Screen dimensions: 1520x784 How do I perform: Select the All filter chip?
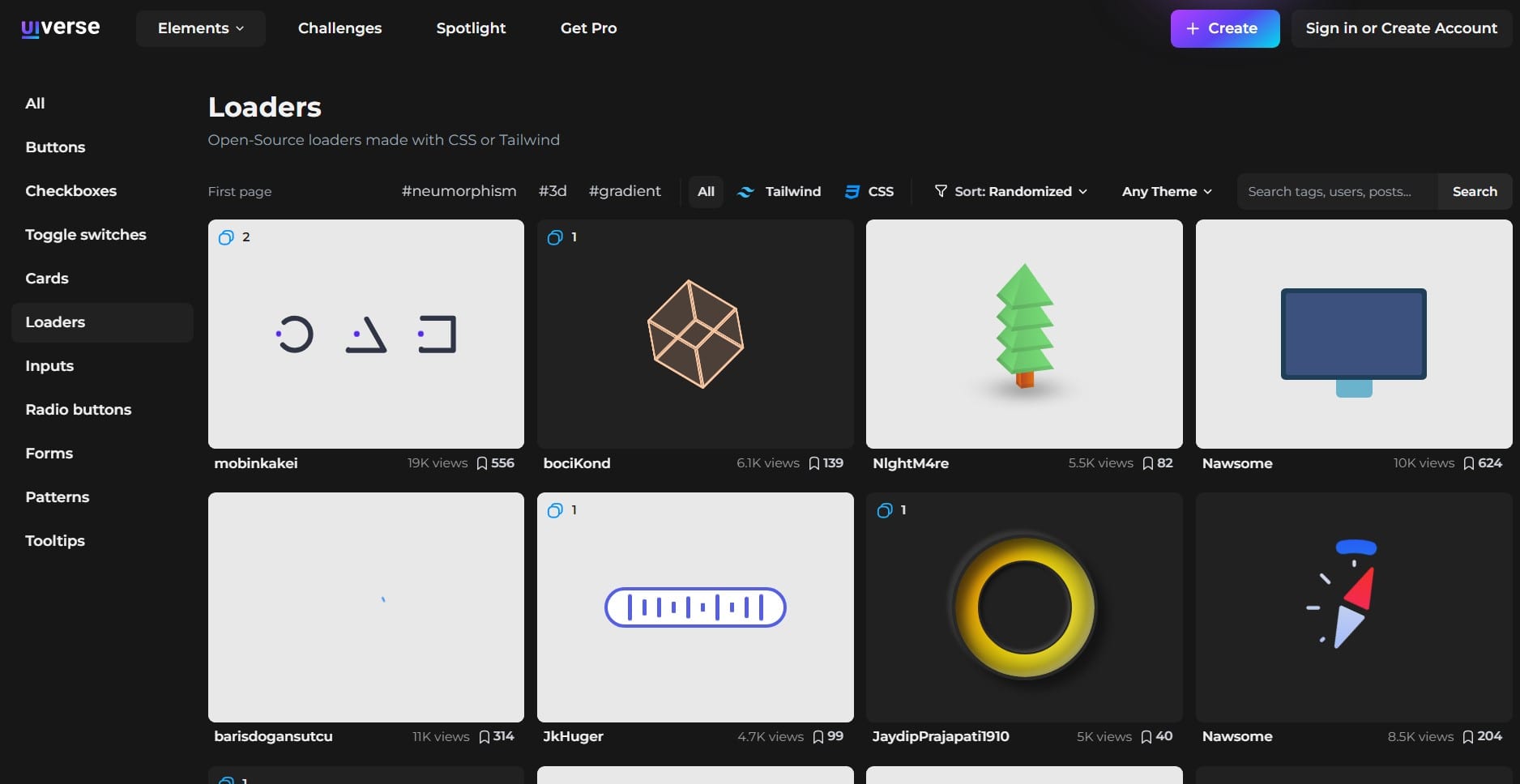[705, 191]
